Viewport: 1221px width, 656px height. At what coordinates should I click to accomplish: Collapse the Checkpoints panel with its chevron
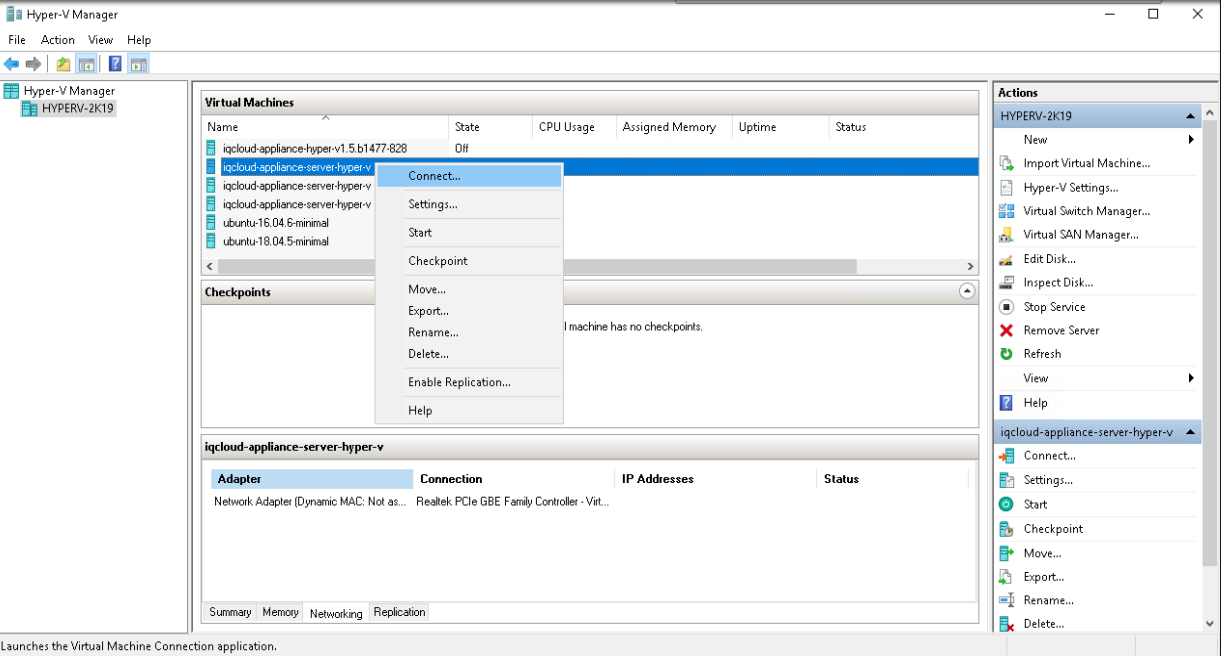967,292
